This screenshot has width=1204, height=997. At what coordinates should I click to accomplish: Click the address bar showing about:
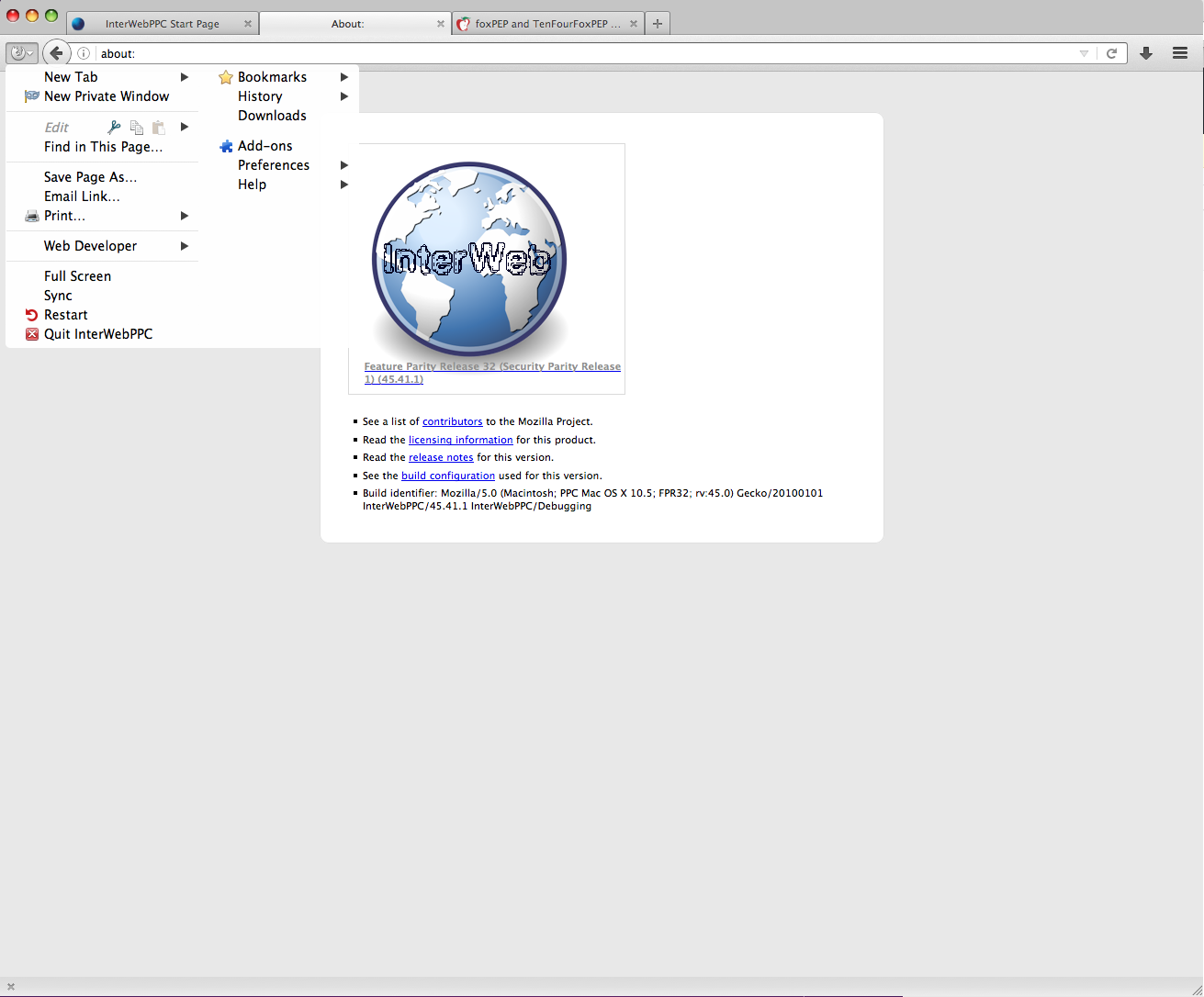click(588, 53)
